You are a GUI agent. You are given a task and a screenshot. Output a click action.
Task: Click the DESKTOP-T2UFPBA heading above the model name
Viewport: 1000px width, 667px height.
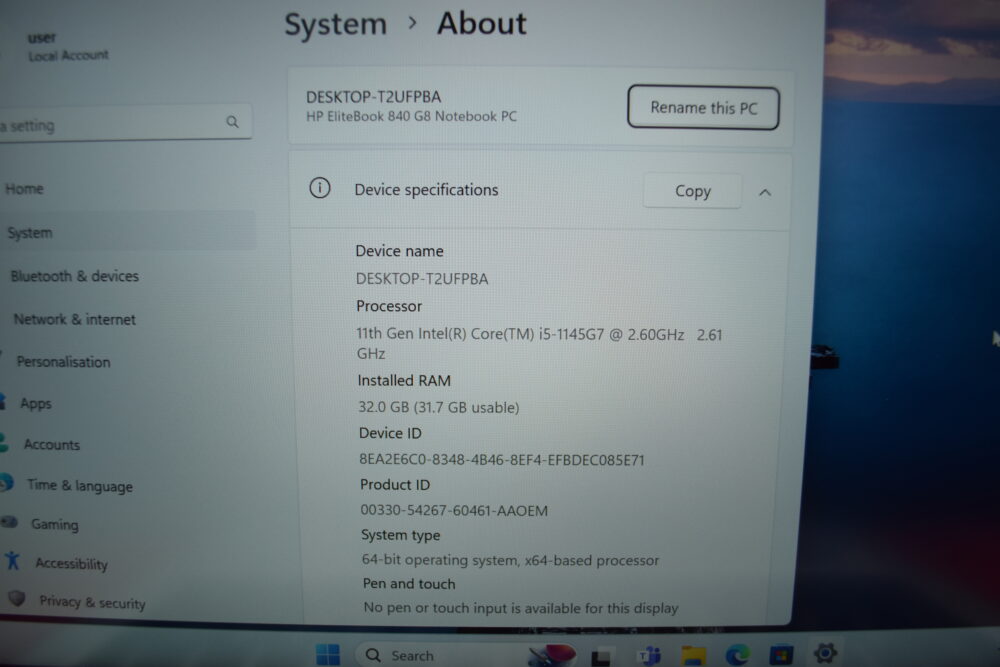[373, 97]
